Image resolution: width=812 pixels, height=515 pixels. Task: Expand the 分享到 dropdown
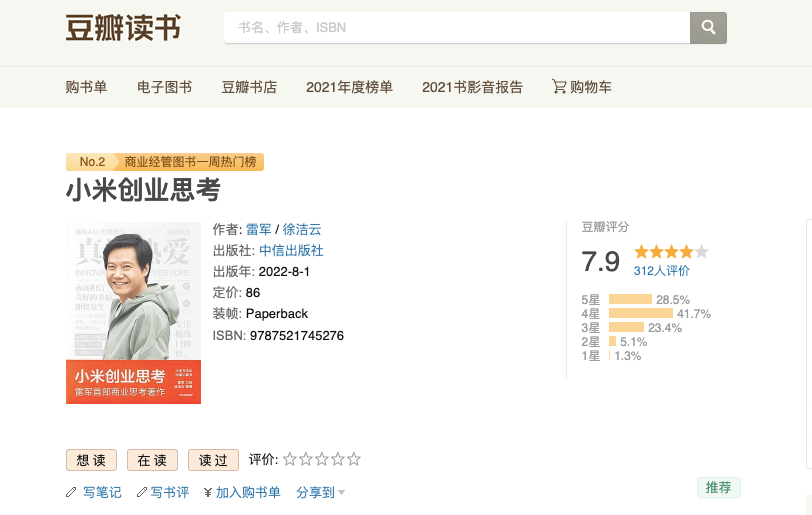(321, 492)
